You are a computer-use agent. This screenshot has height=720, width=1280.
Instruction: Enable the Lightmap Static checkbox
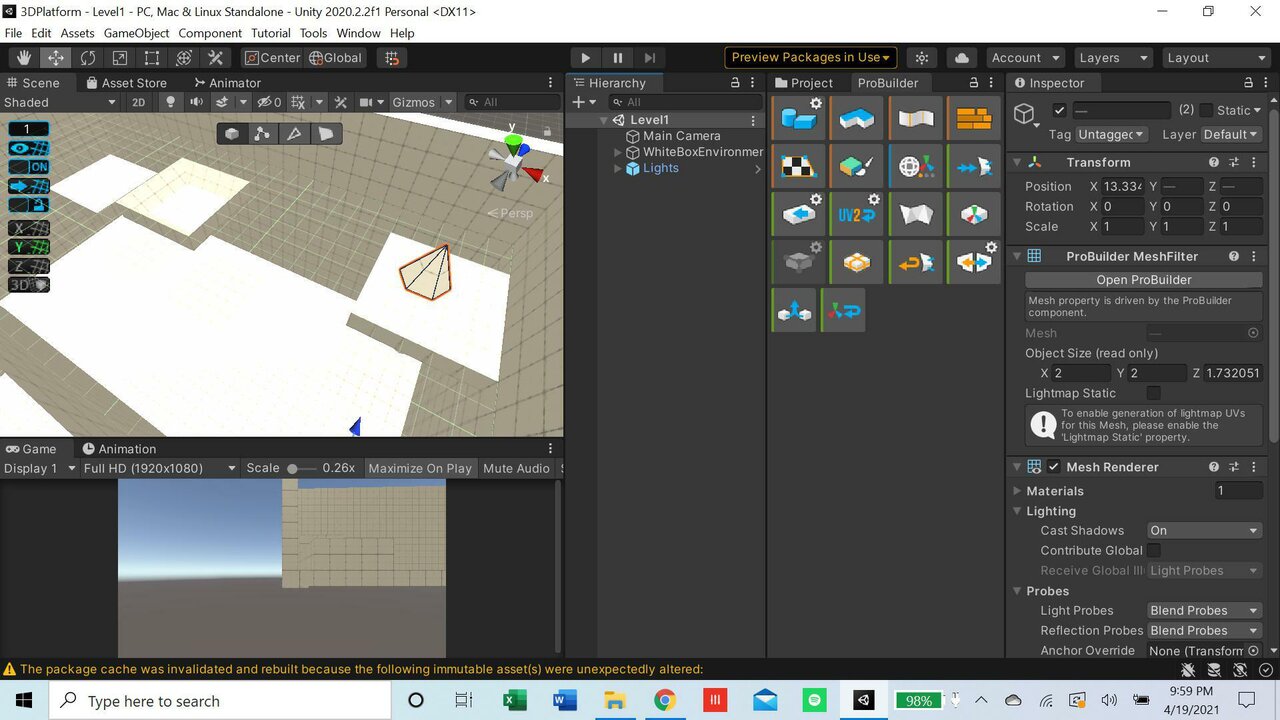coord(1153,393)
